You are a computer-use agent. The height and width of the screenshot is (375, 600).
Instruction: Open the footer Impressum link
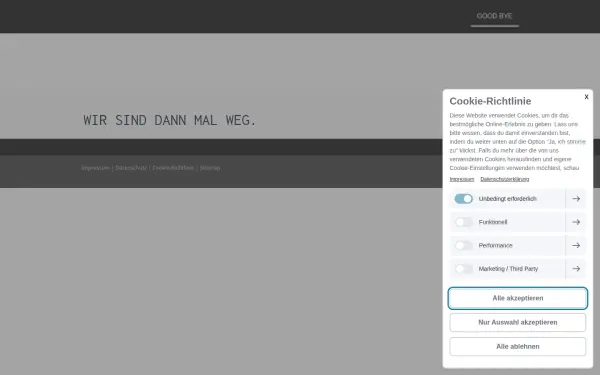point(95,168)
